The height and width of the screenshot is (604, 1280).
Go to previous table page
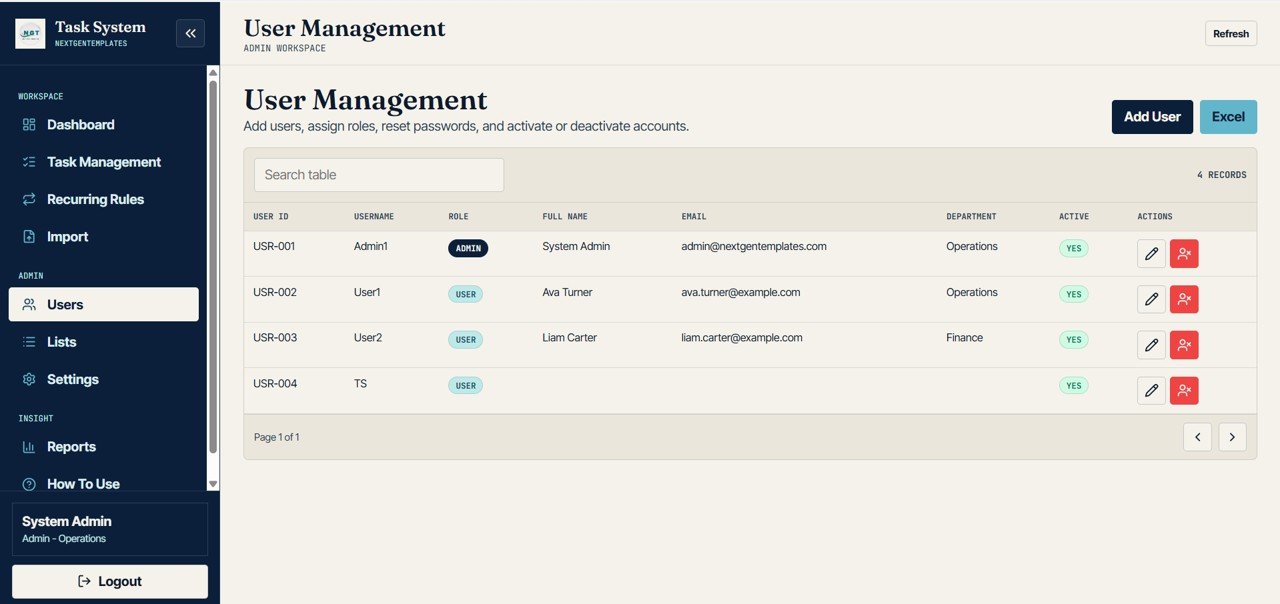(1198, 437)
